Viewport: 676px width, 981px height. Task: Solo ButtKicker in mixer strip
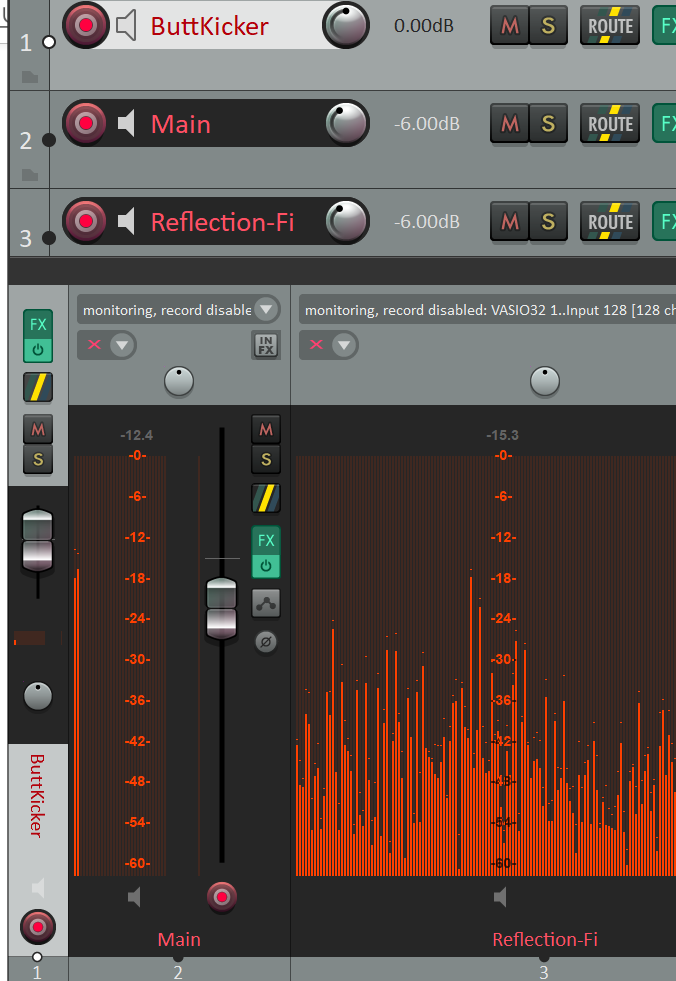[x=38, y=460]
